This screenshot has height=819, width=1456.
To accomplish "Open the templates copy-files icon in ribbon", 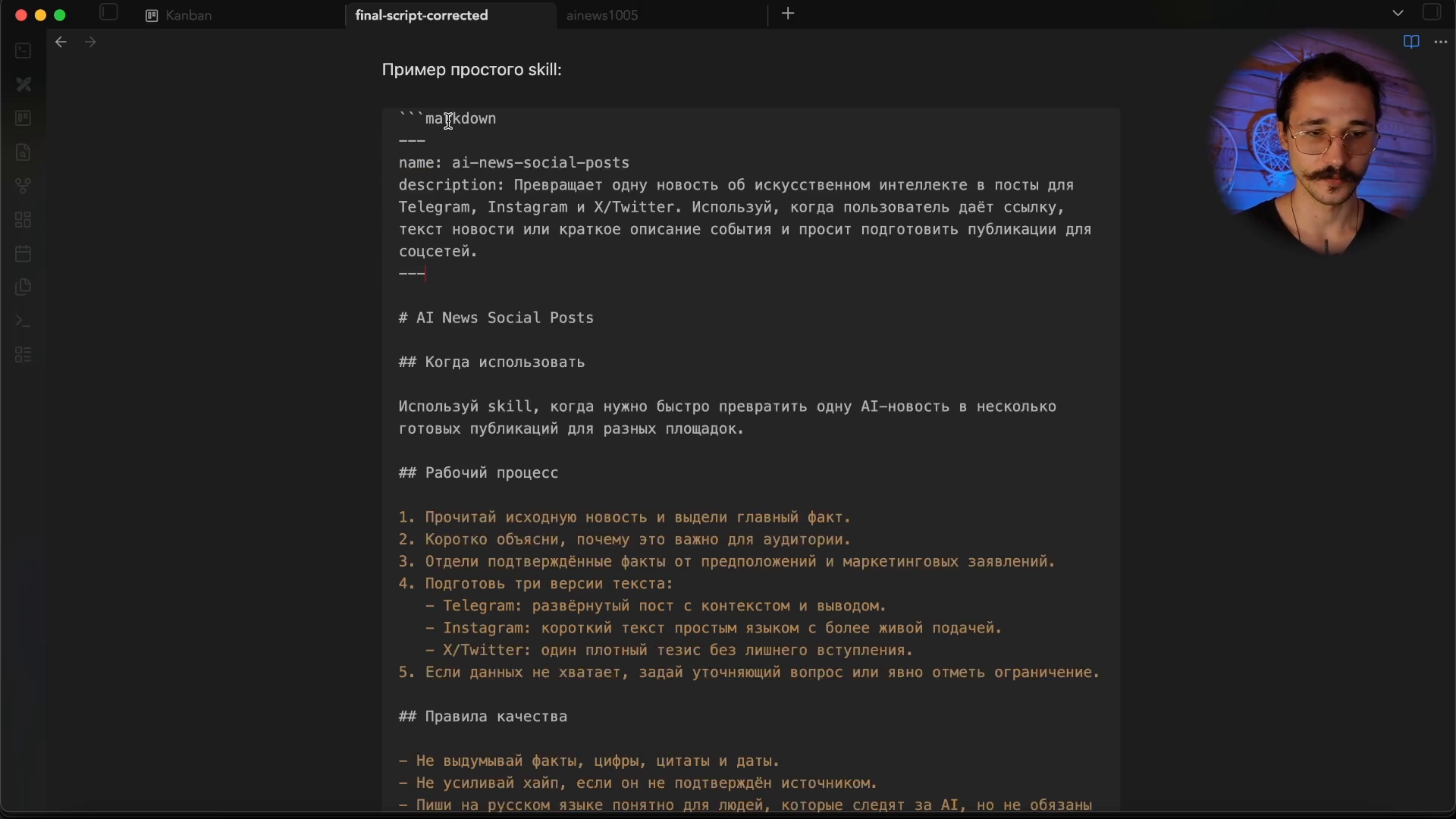I will point(24,287).
